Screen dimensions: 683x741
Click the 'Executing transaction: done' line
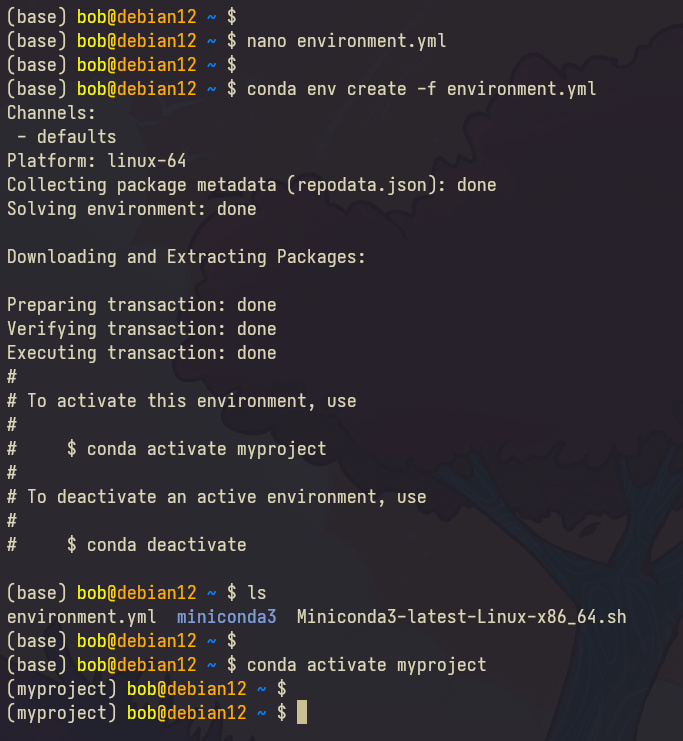click(141, 353)
